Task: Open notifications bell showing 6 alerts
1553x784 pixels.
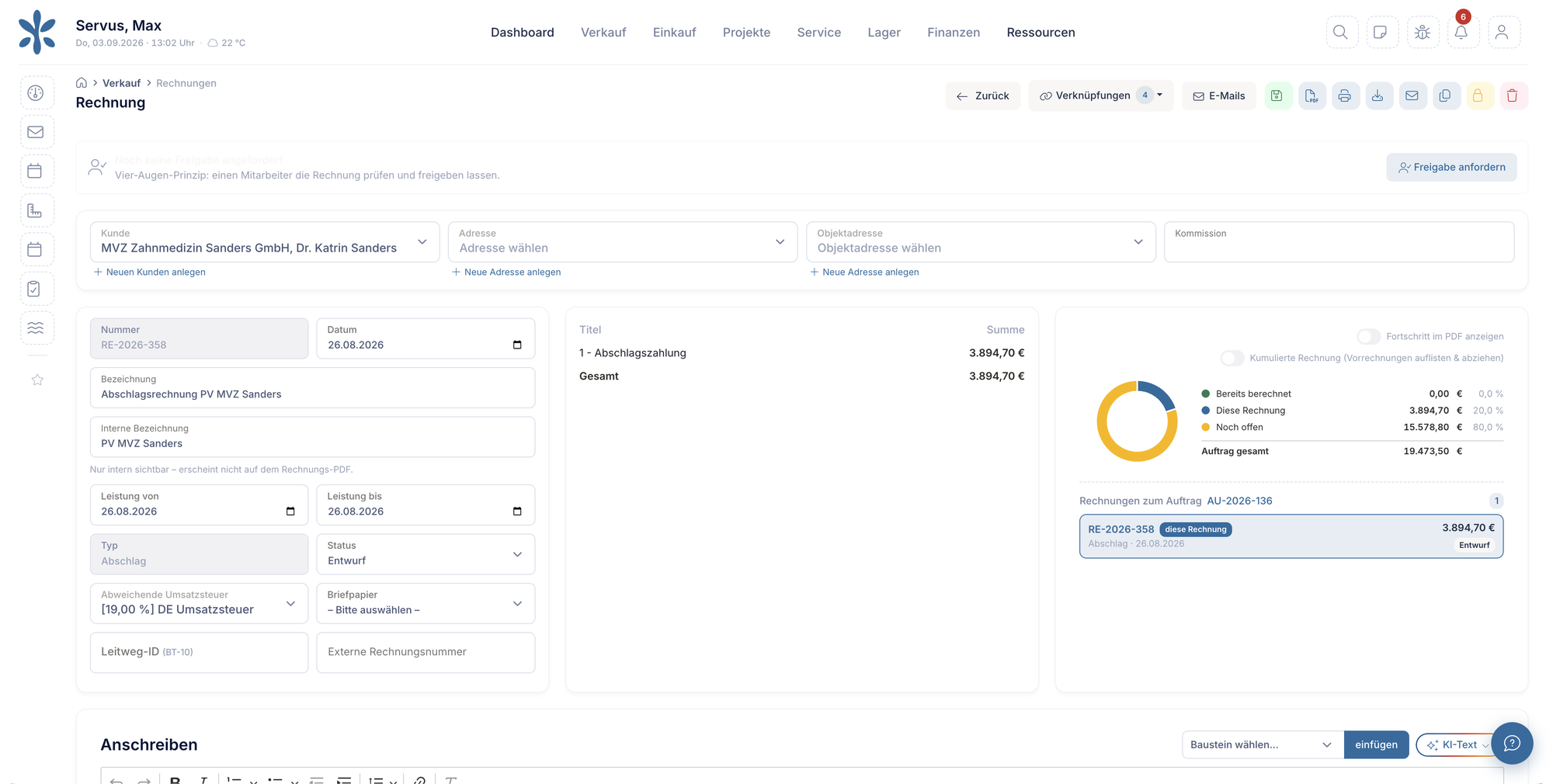Action: coord(1462,32)
